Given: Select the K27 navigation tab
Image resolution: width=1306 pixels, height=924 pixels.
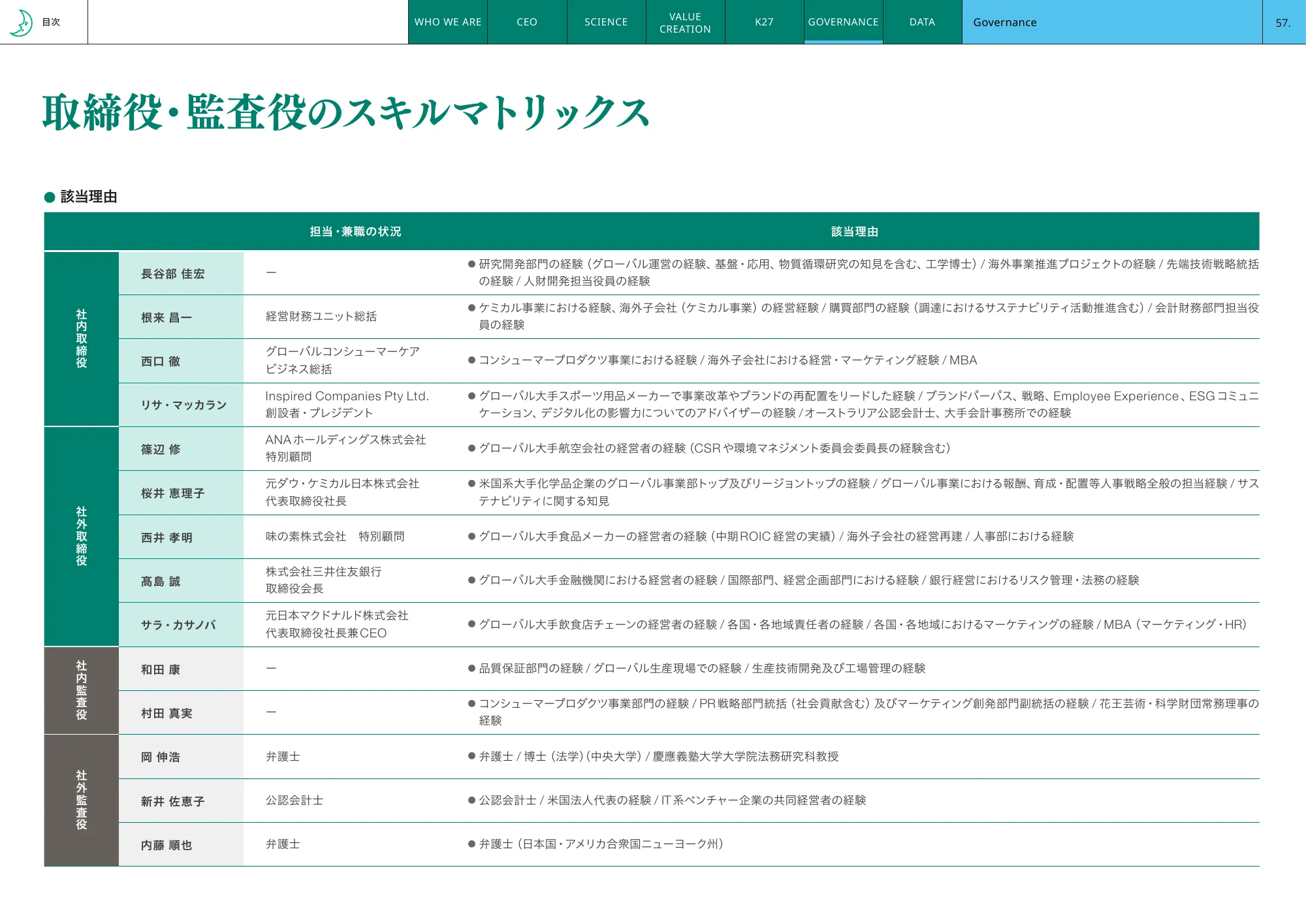Looking at the screenshot, I should tap(764, 22).
